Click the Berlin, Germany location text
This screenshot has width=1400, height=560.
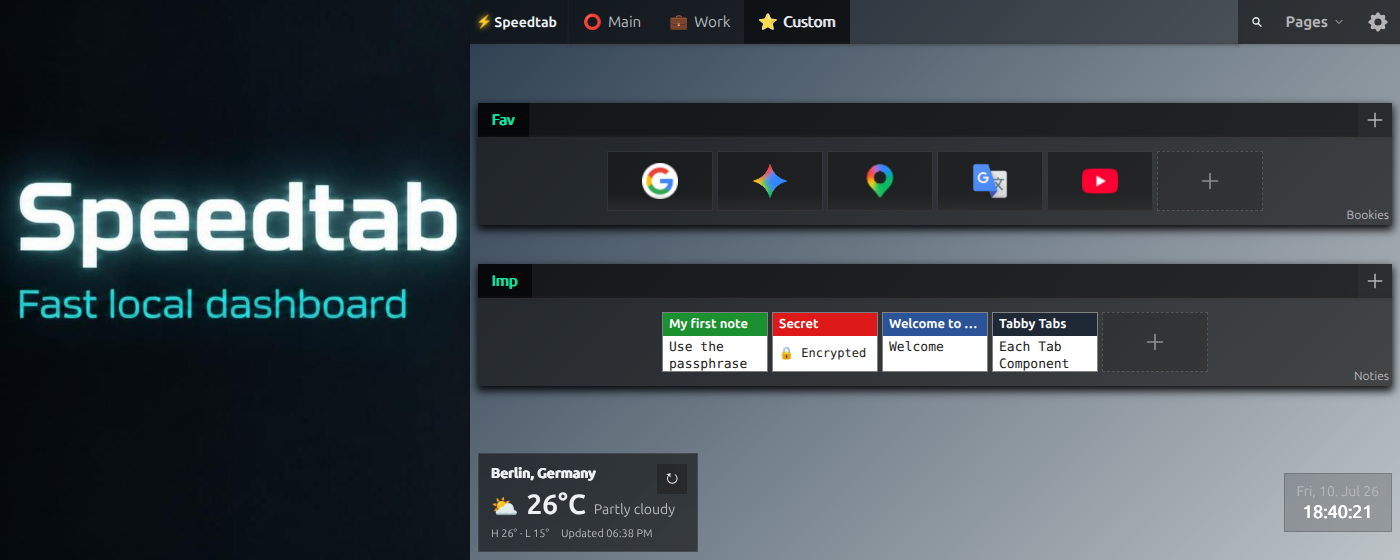543,473
